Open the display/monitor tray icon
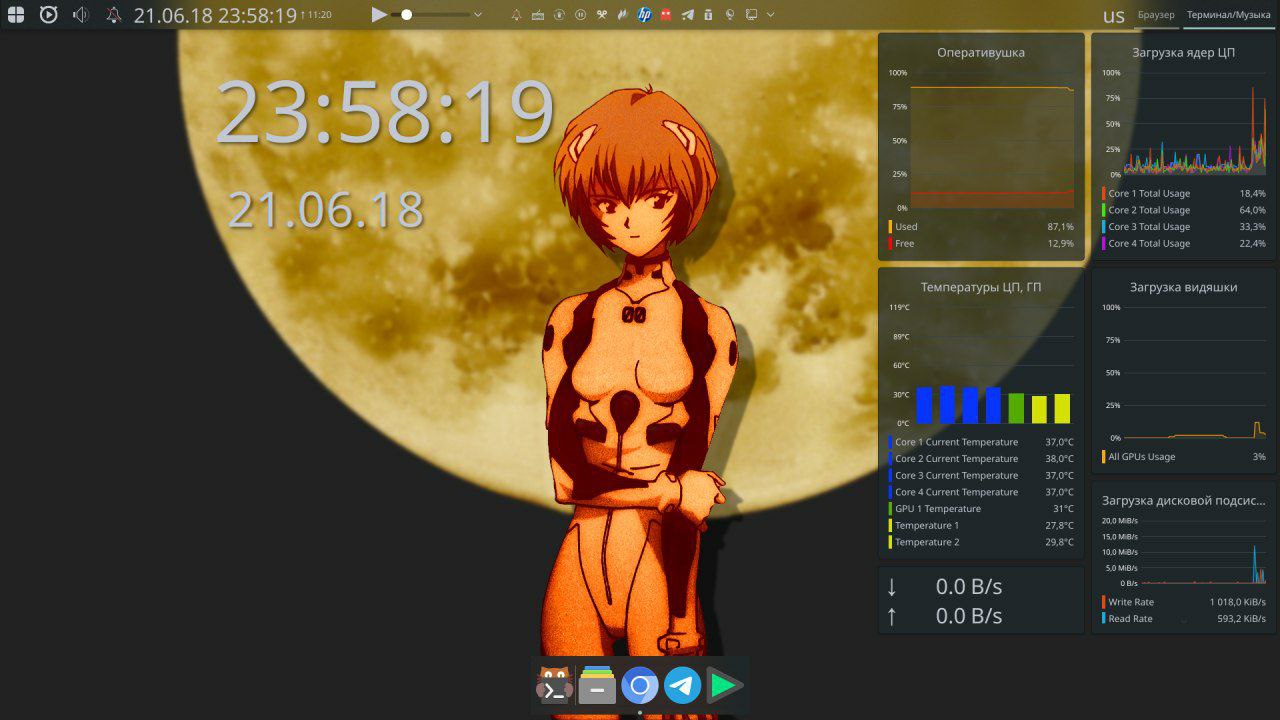The image size is (1280, 720). click(751, 15)
